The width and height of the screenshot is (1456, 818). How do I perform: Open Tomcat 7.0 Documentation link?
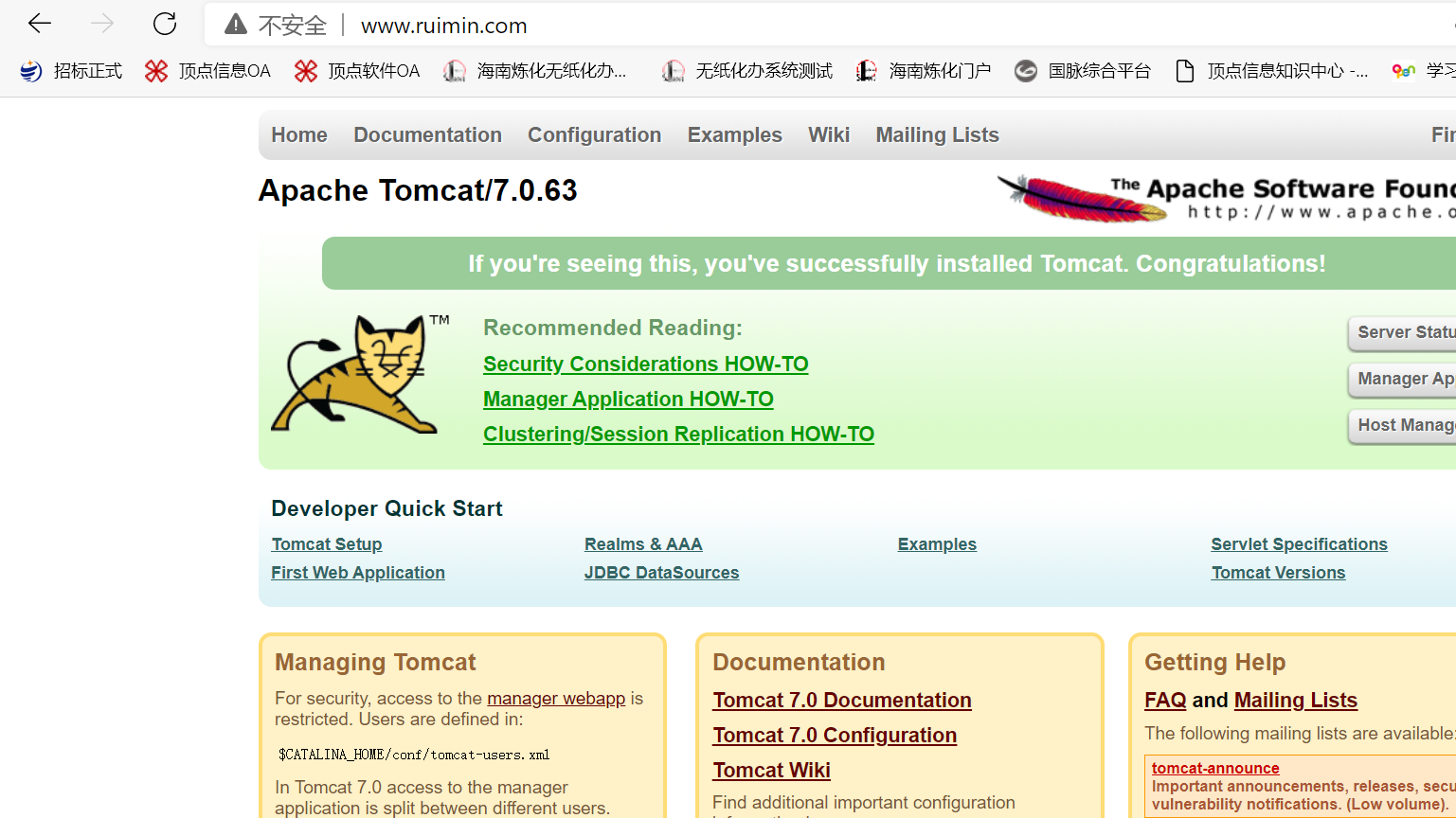click(842, 701)
